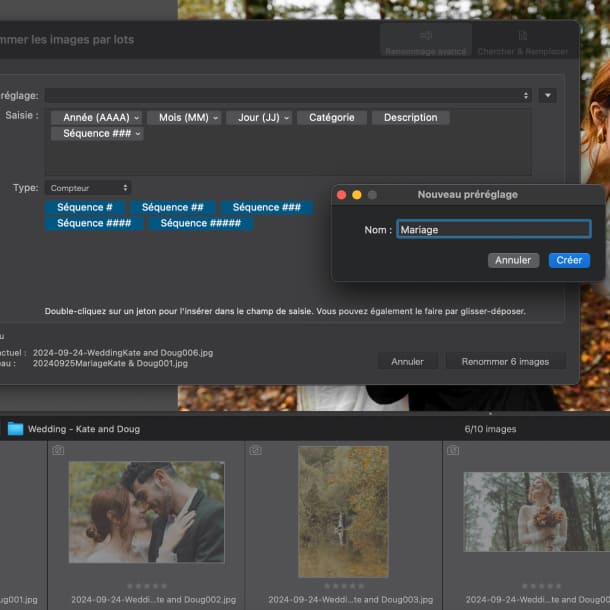610x610 pixels.
Task: Click Renommer 6 images button
Action: tap(505, 361)
